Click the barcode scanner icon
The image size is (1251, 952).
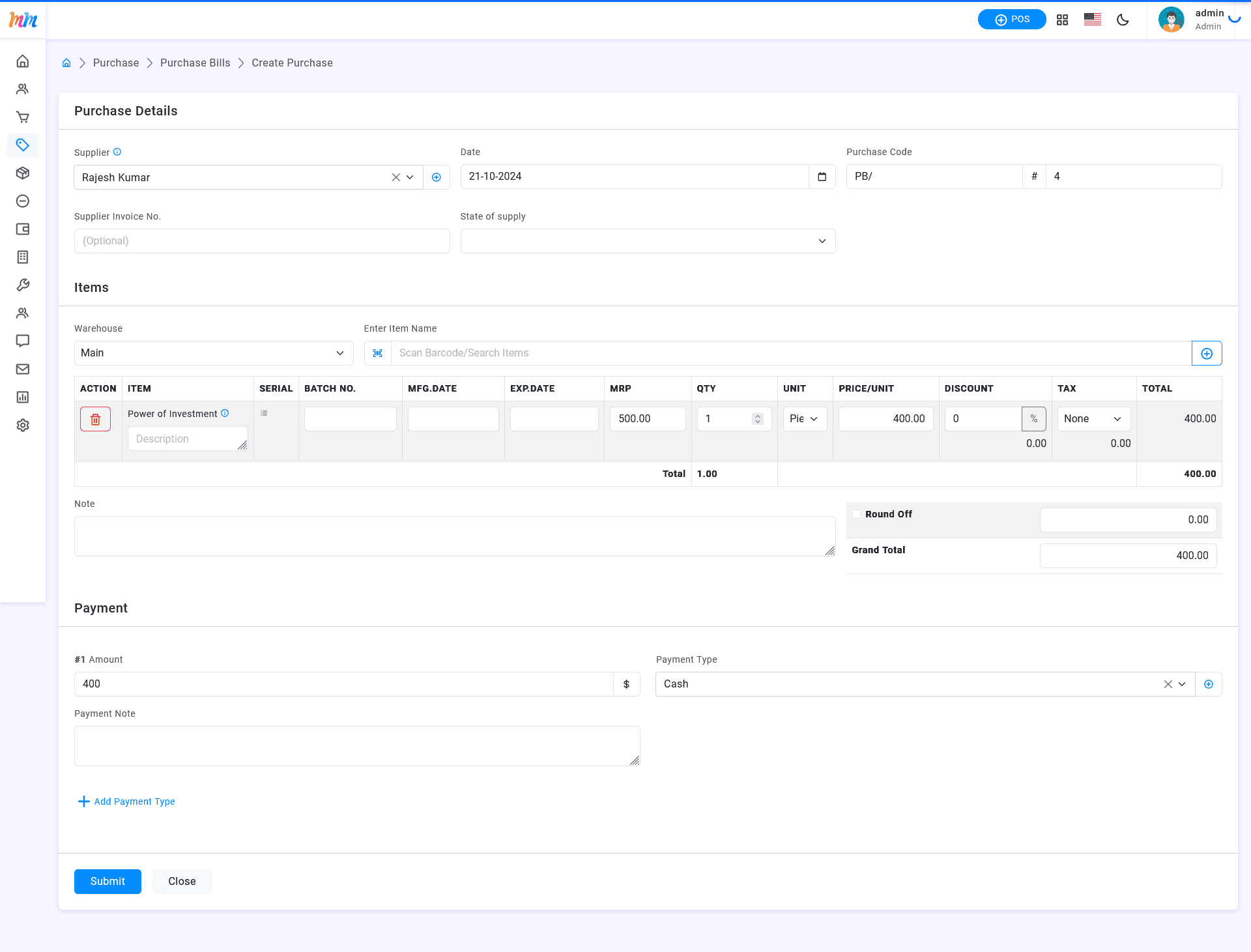(x=378, y=353)
